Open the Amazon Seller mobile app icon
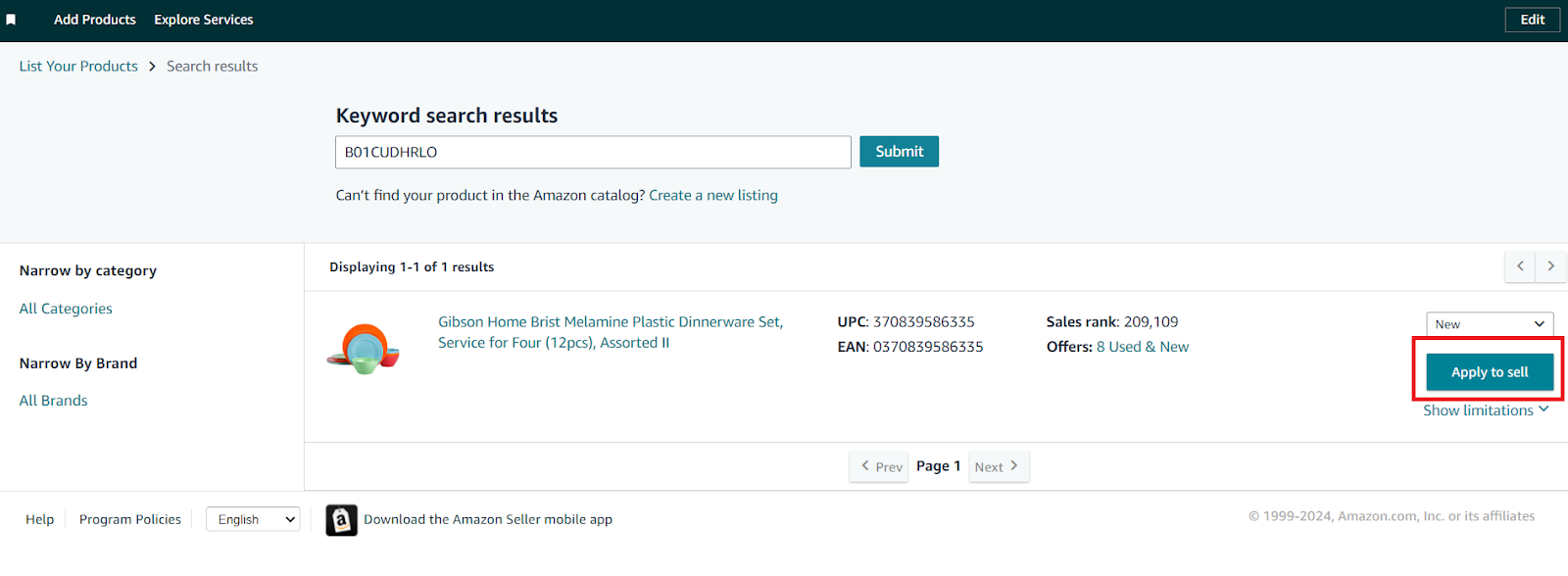1568x576 pixels. coord(341,520)
